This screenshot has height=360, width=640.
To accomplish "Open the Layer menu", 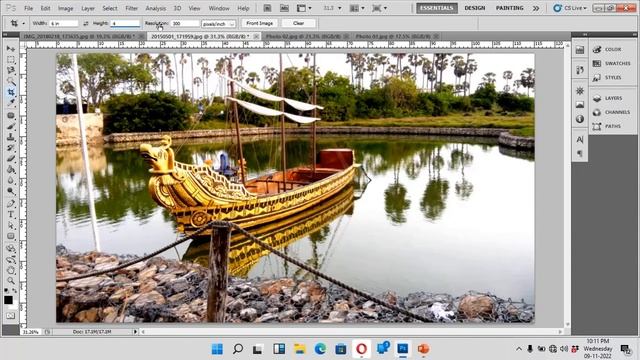I will (x=88, y=8).
